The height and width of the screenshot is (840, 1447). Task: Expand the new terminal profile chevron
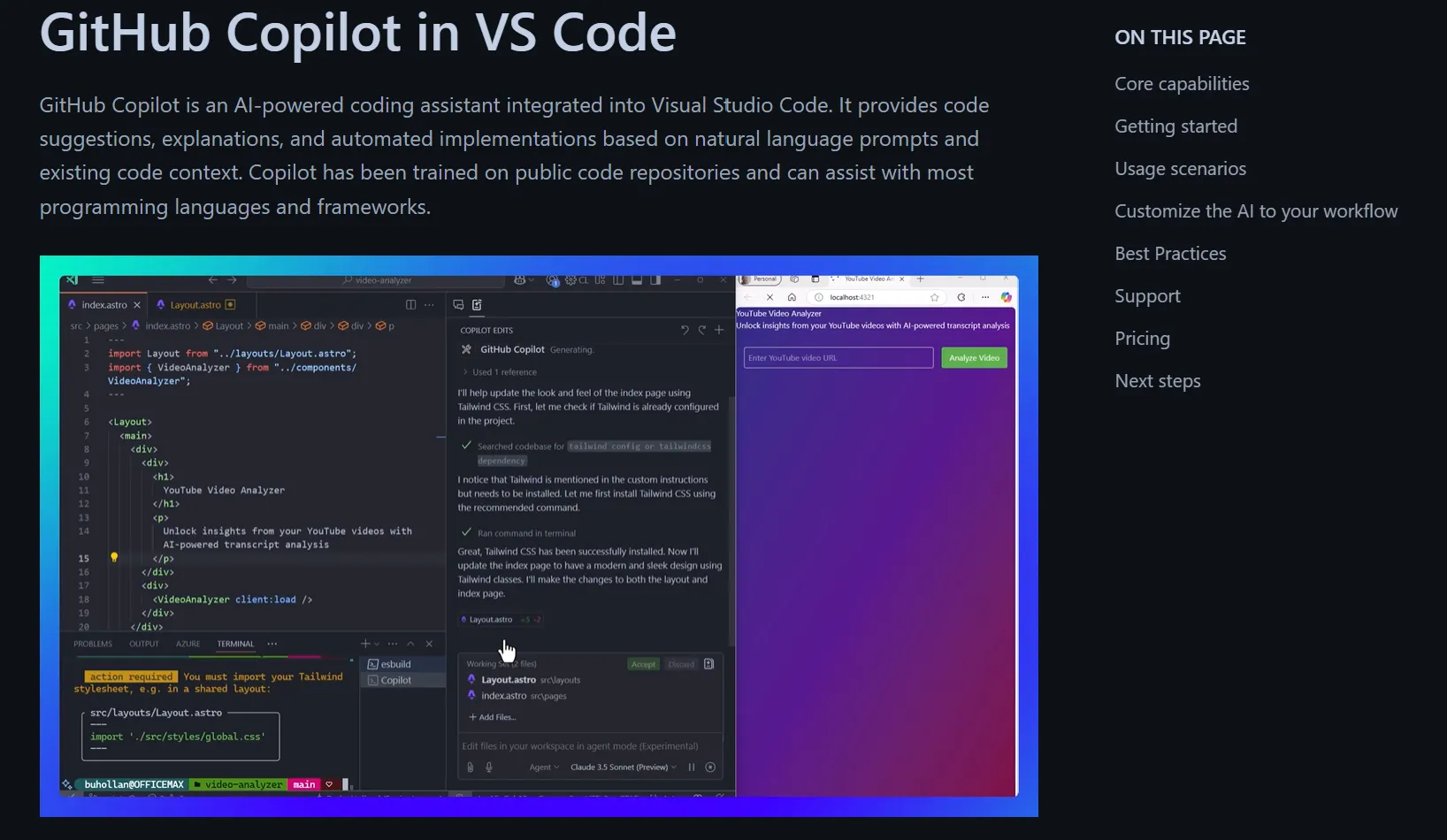(377, 644)
